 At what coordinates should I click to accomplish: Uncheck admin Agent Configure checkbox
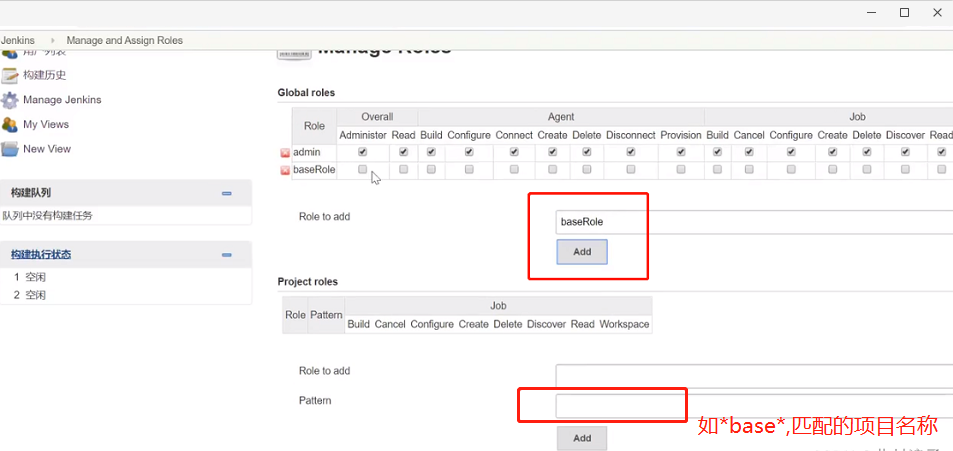[469, 152]
